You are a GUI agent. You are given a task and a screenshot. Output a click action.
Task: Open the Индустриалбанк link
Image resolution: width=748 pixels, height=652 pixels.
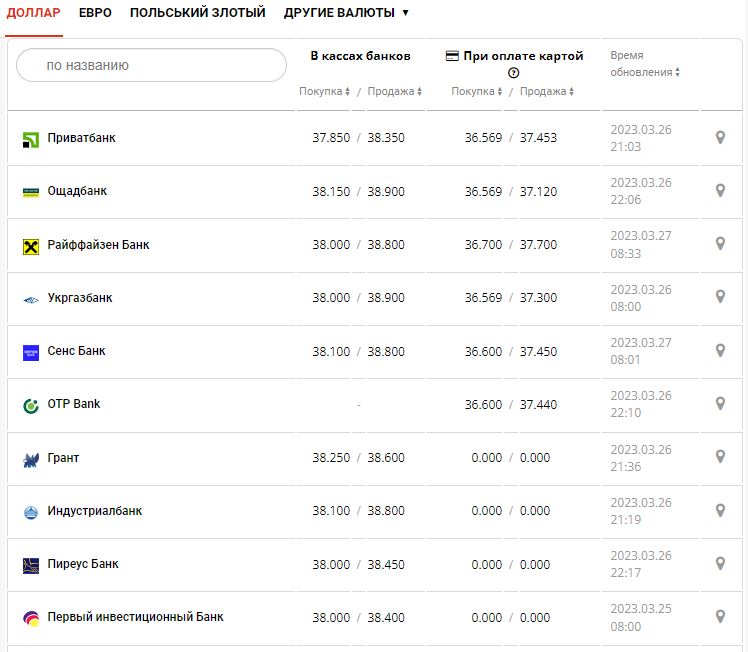pyautogui.click(x=95, y=511)
